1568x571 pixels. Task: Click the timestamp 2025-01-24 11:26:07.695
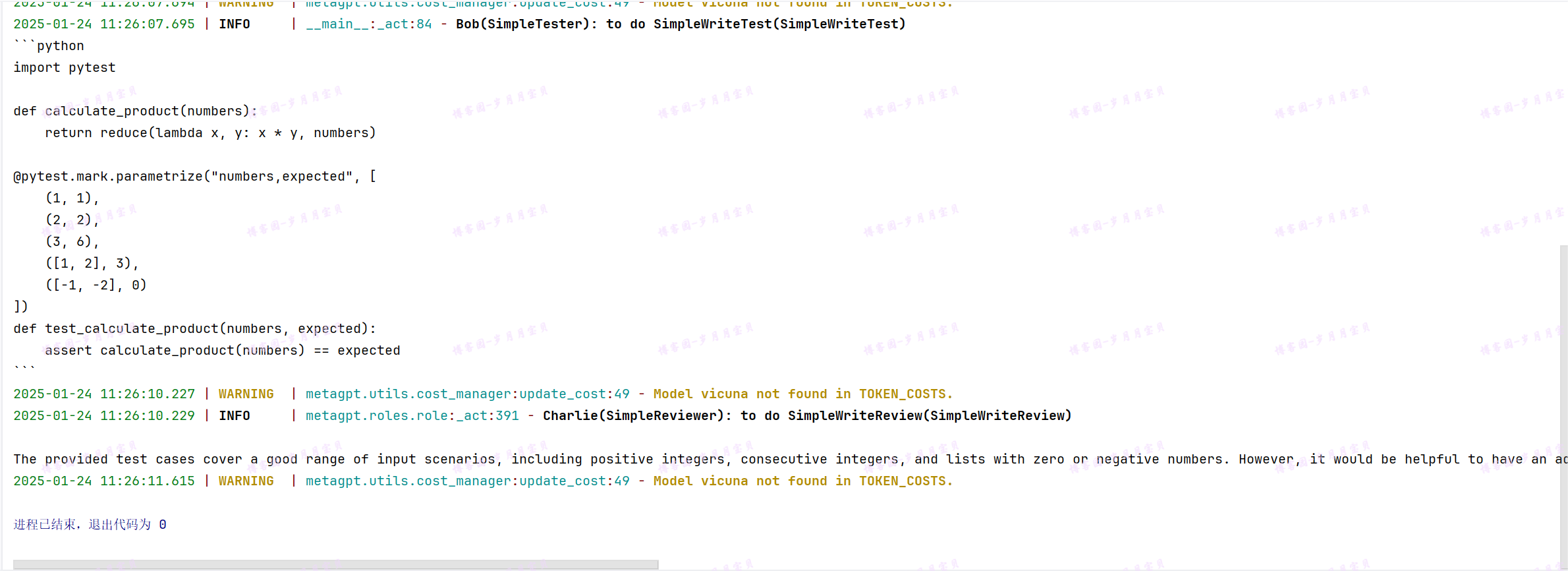(x=104, y=24)
